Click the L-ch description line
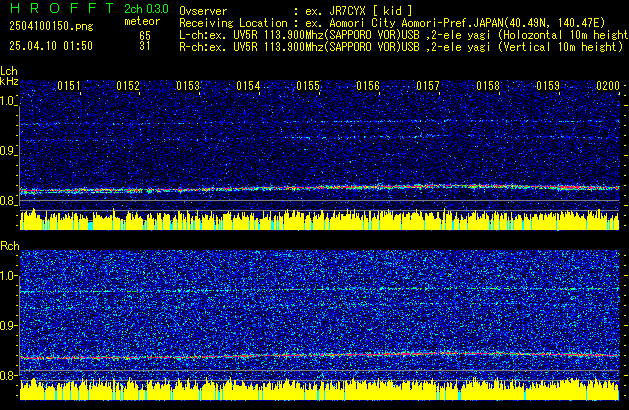Image resolution: width=629 pixels, height=410 pixels. coord(404,35)
